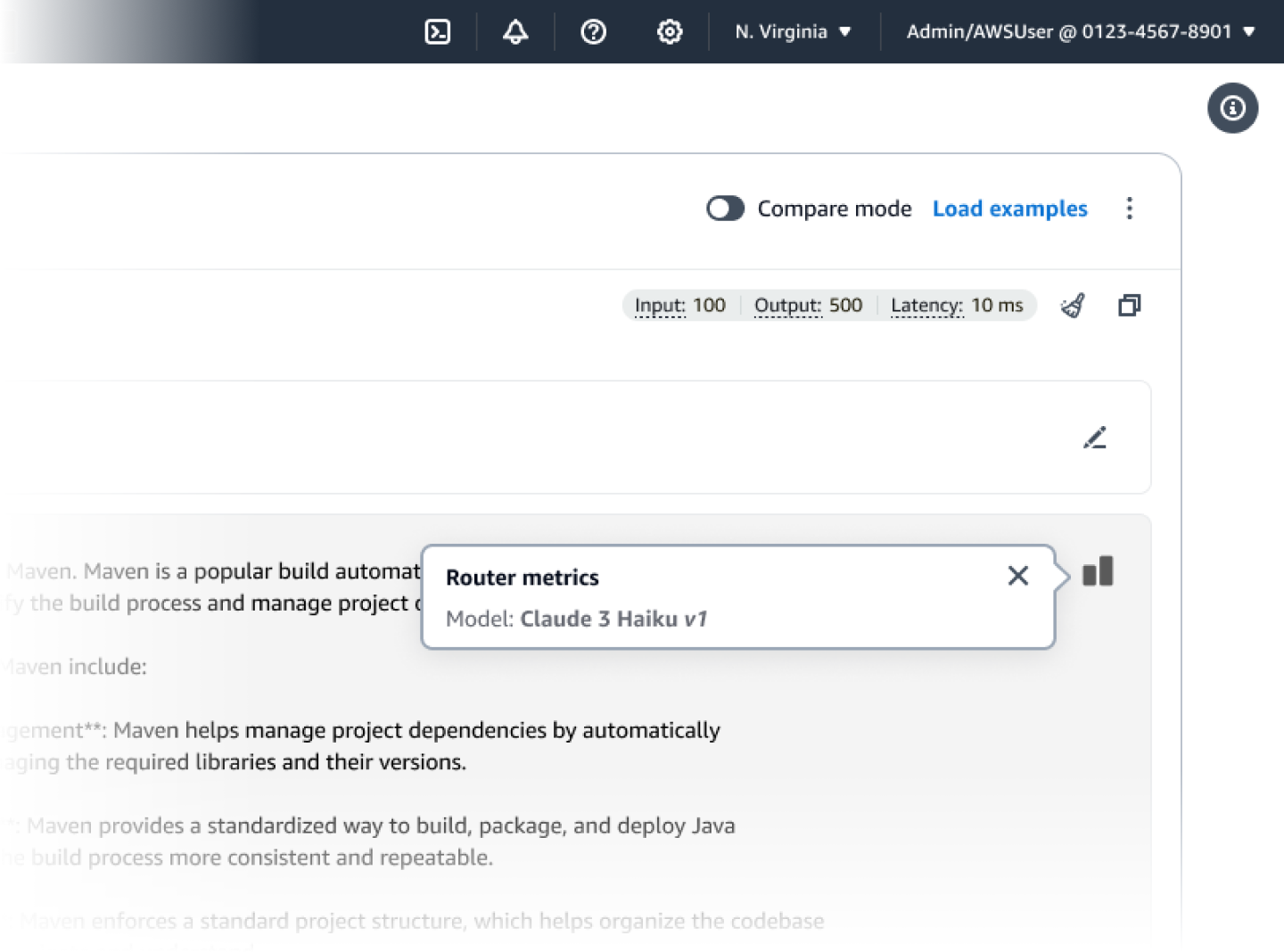Viewport: 1284px width, 952px height.
Task: Copy using the duplicate squares icon
Action: (x=1129, y=306)
